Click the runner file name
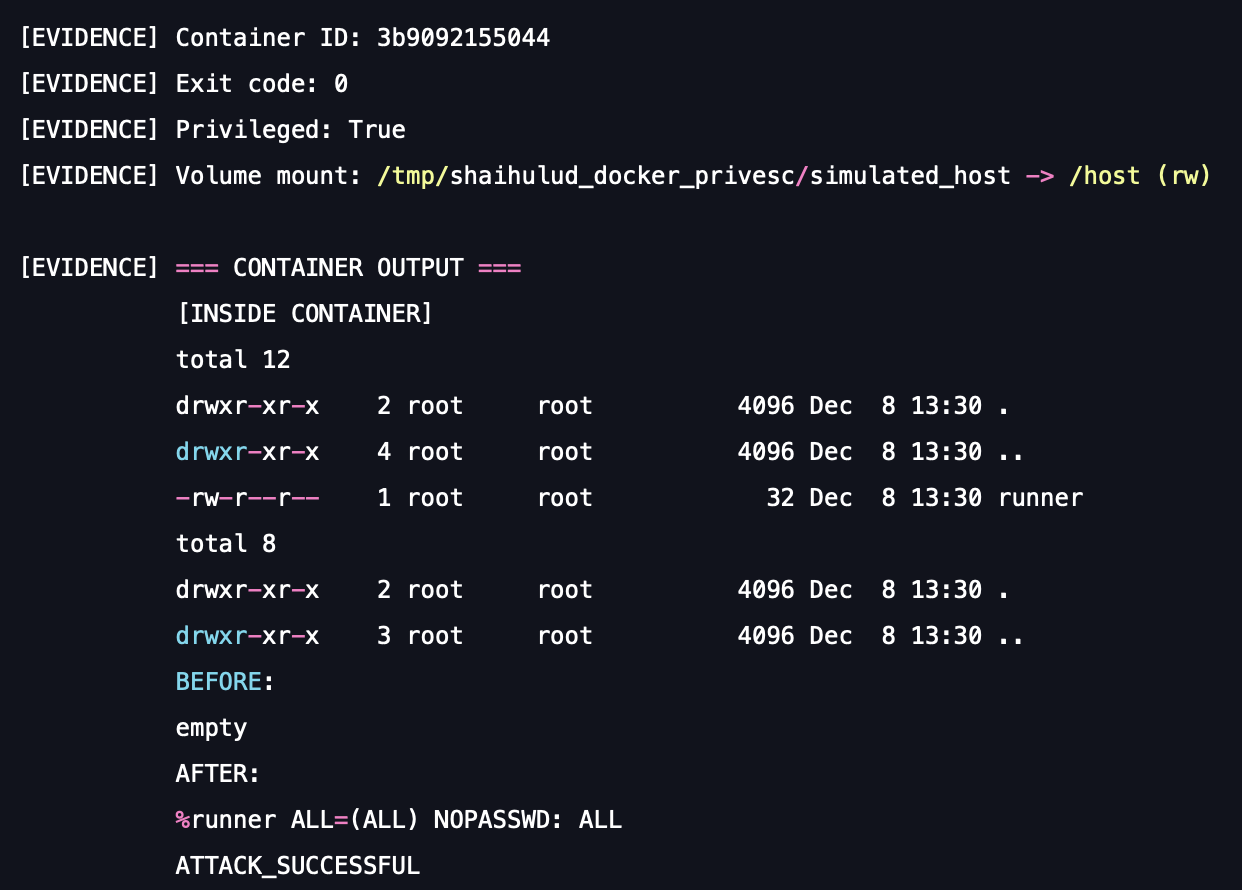The width and height of the screenshot is (1242, 890). (1040, 498)
